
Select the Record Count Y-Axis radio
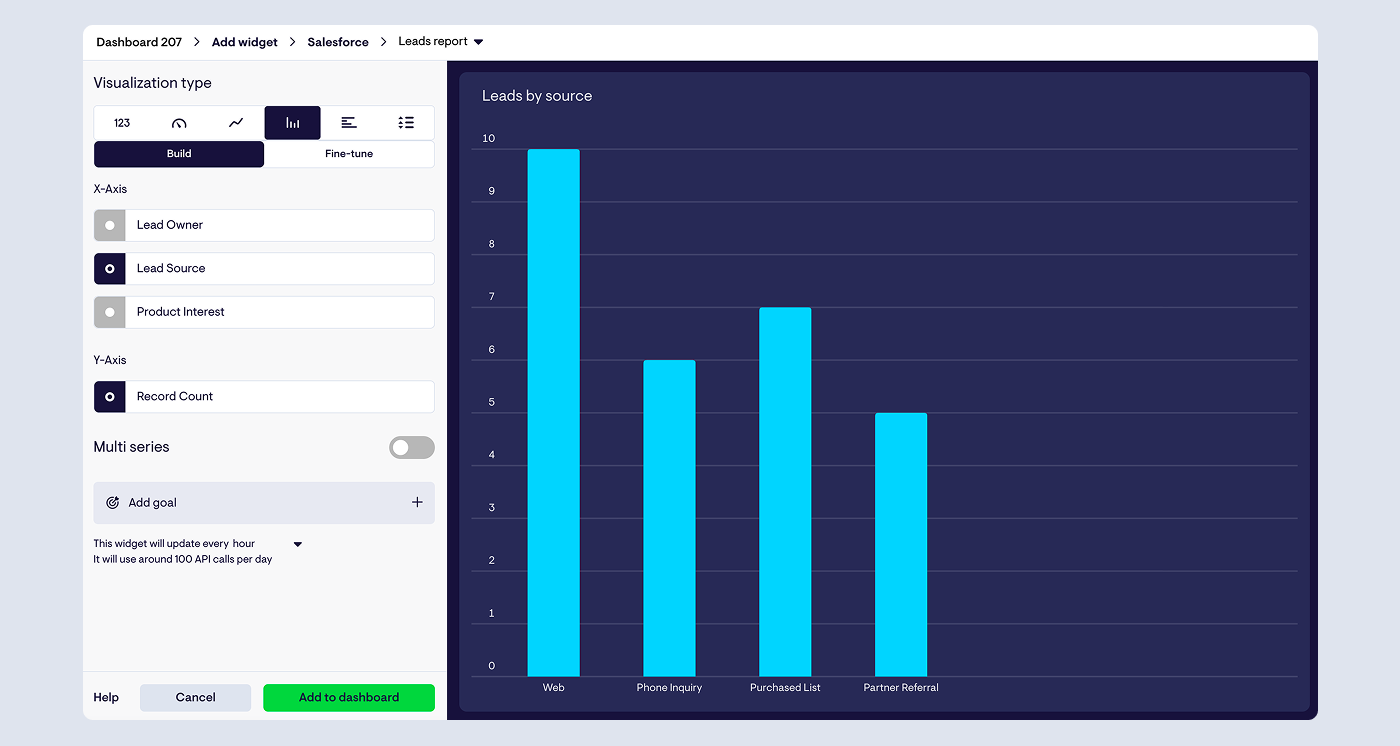click(110, 397)
